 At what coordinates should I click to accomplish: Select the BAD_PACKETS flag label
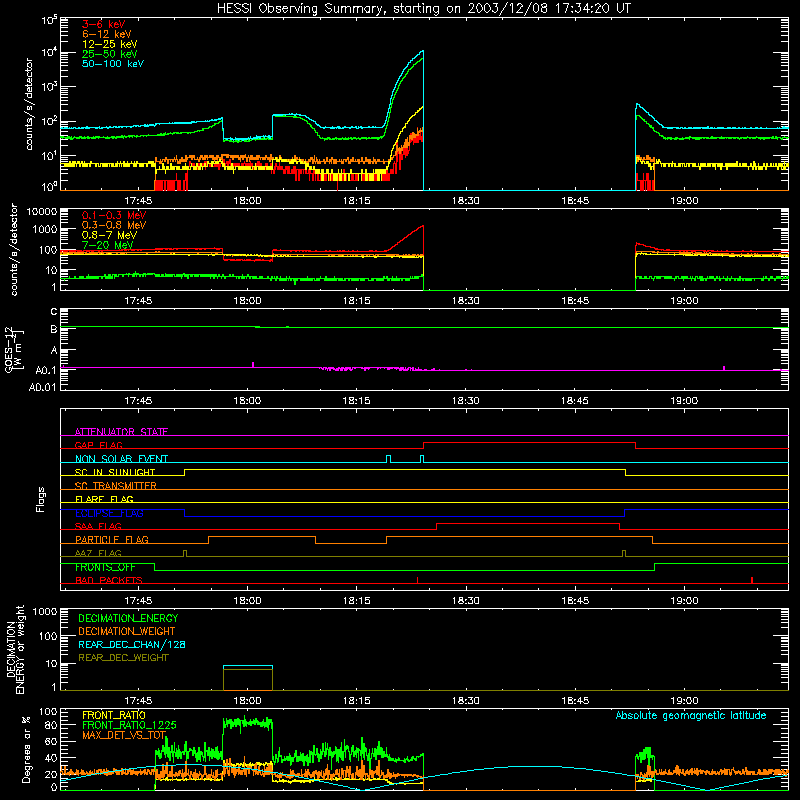109,580
